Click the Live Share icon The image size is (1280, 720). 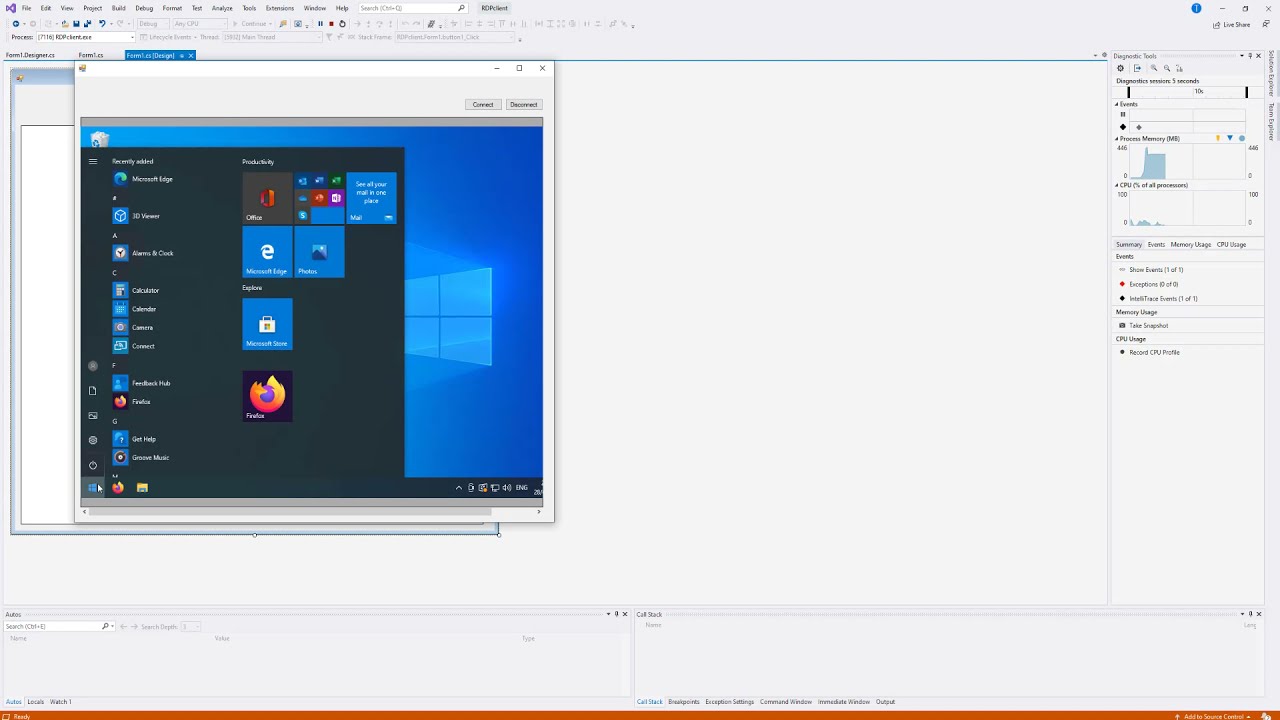click(x=1217, y=24)
